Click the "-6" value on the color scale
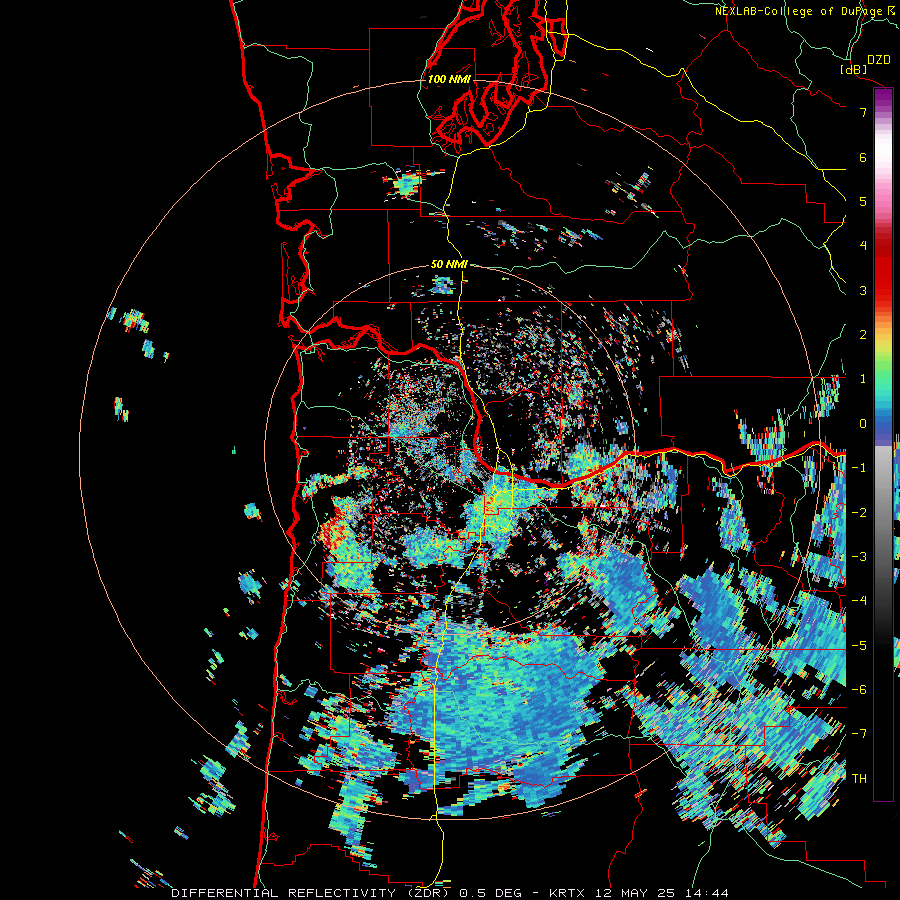 [859, 689]
